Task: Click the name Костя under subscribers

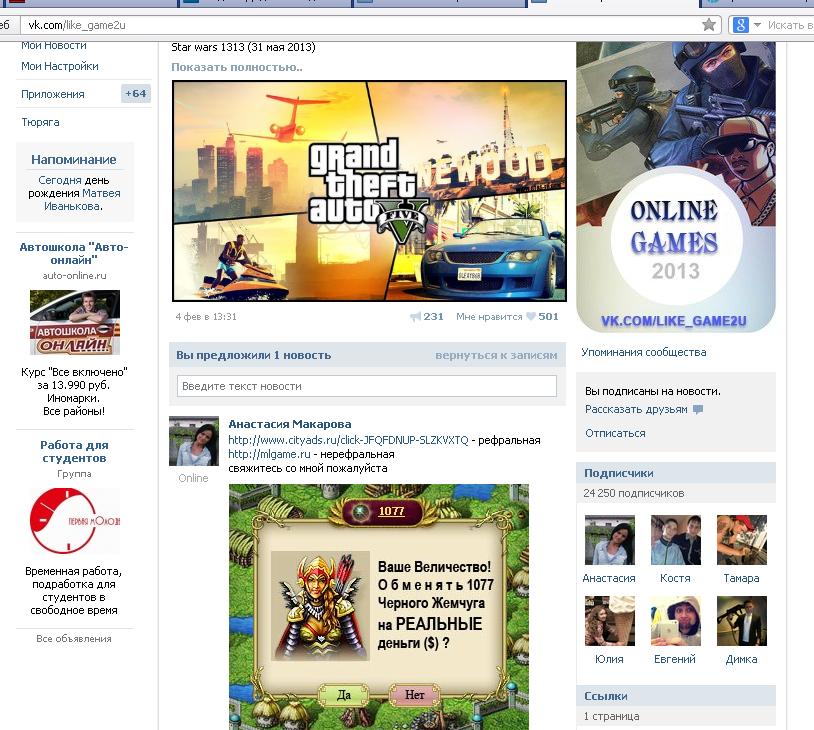Action: pos(675,578)
